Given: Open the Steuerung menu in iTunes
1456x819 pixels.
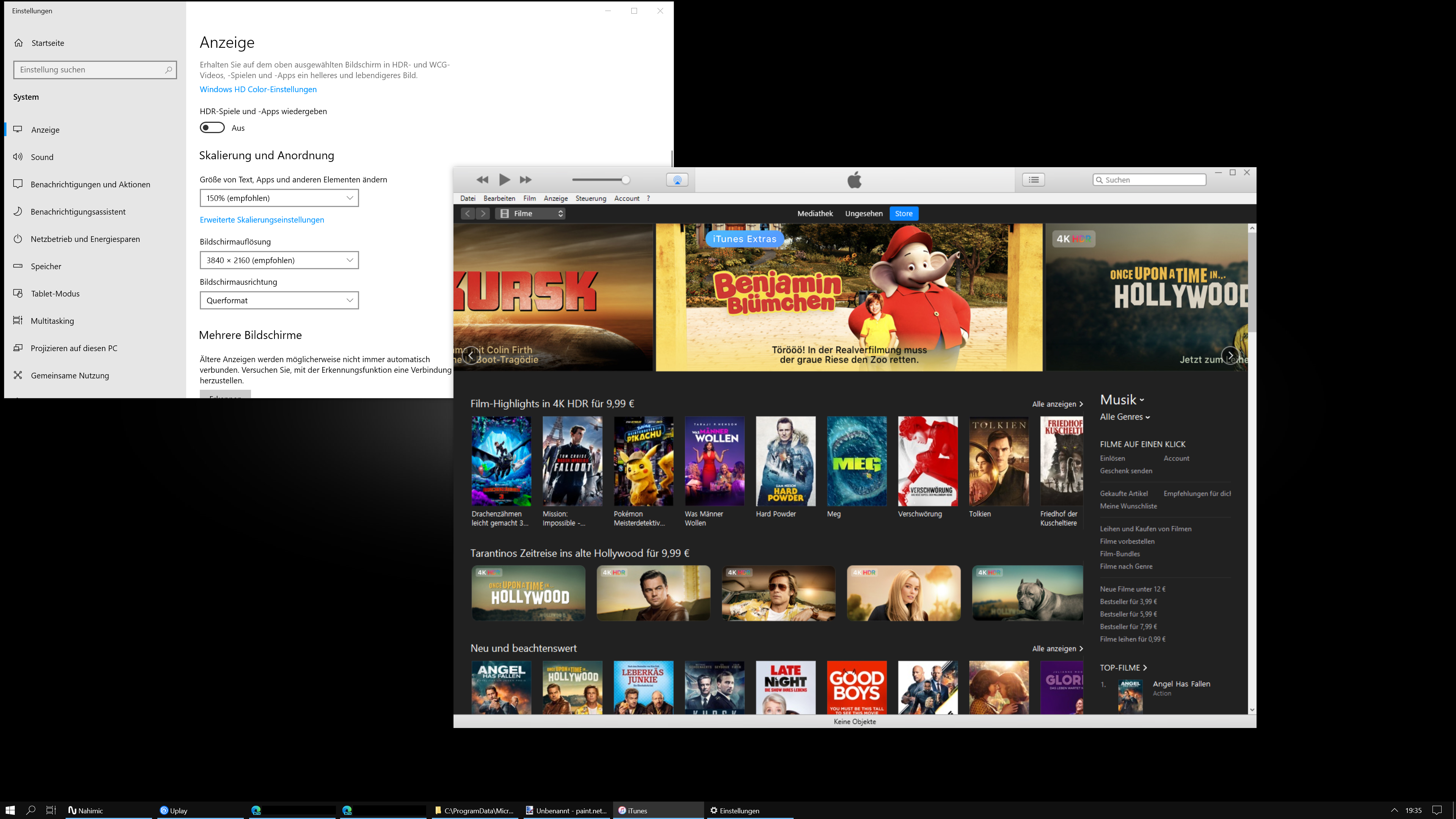Looking at the screenshot, I should tap(591, 198).
